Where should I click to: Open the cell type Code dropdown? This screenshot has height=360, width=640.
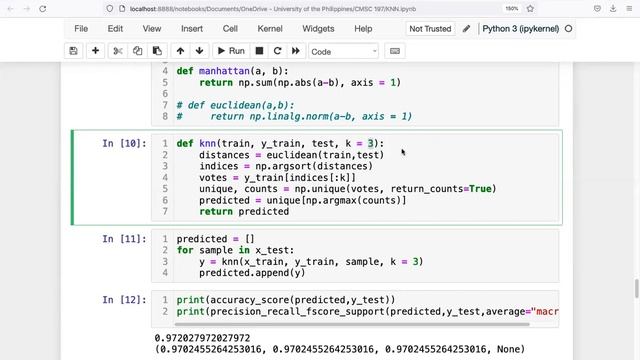point(343,51)
